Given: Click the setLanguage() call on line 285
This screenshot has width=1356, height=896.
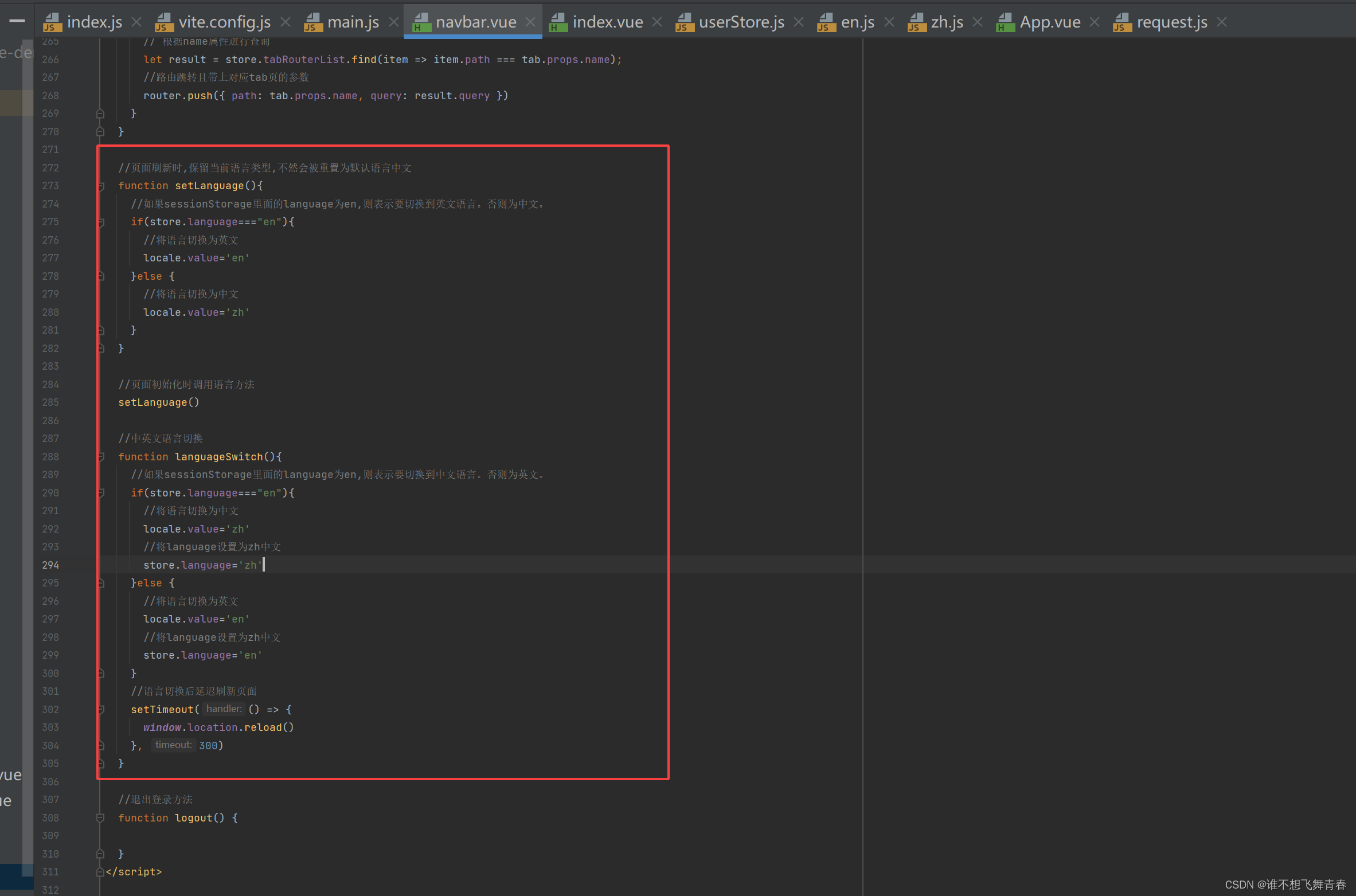Looking at the screenshot, I should (159, 402).
